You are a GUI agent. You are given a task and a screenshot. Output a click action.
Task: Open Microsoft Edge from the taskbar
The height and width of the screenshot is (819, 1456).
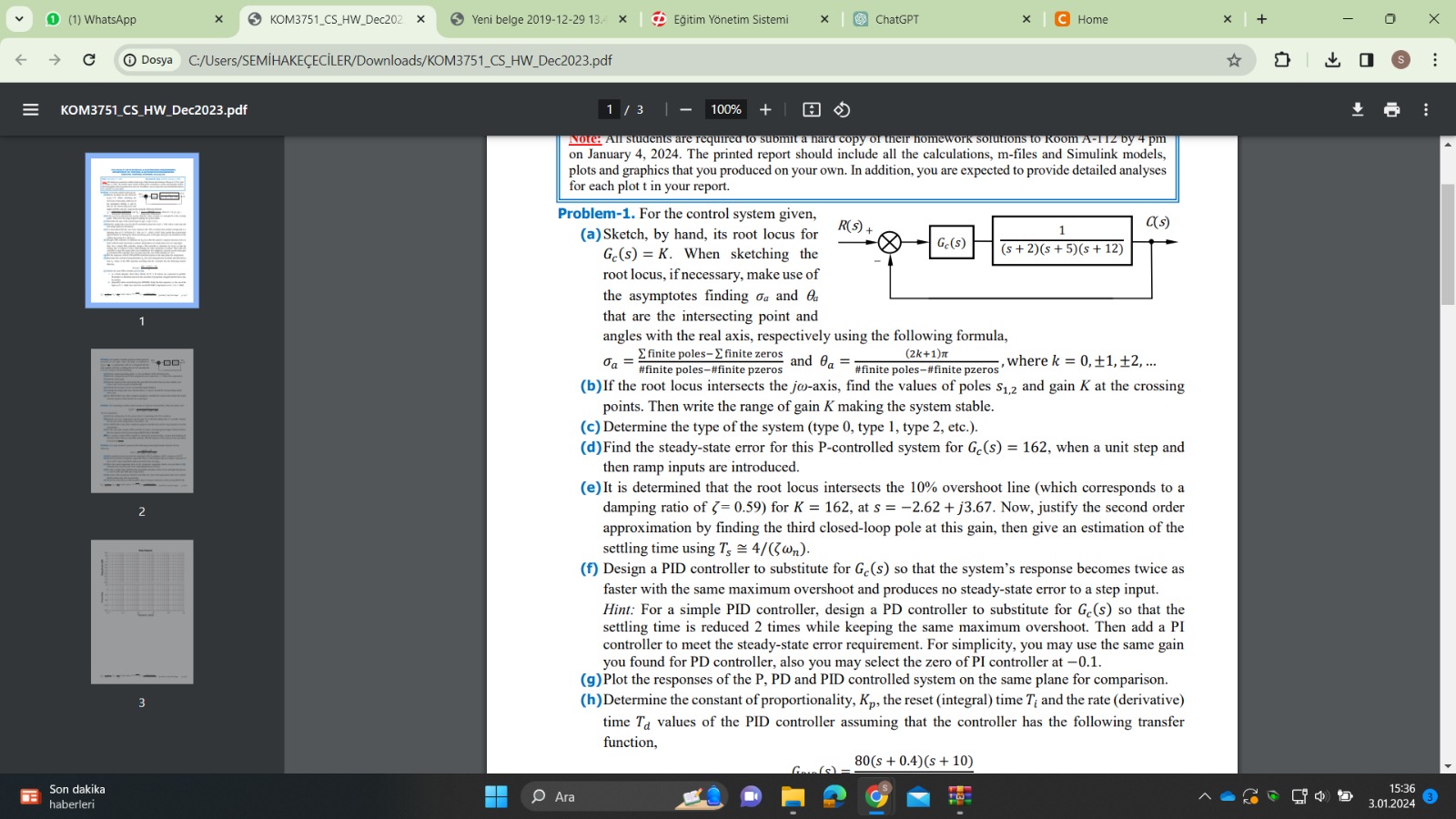click(833, 796)
